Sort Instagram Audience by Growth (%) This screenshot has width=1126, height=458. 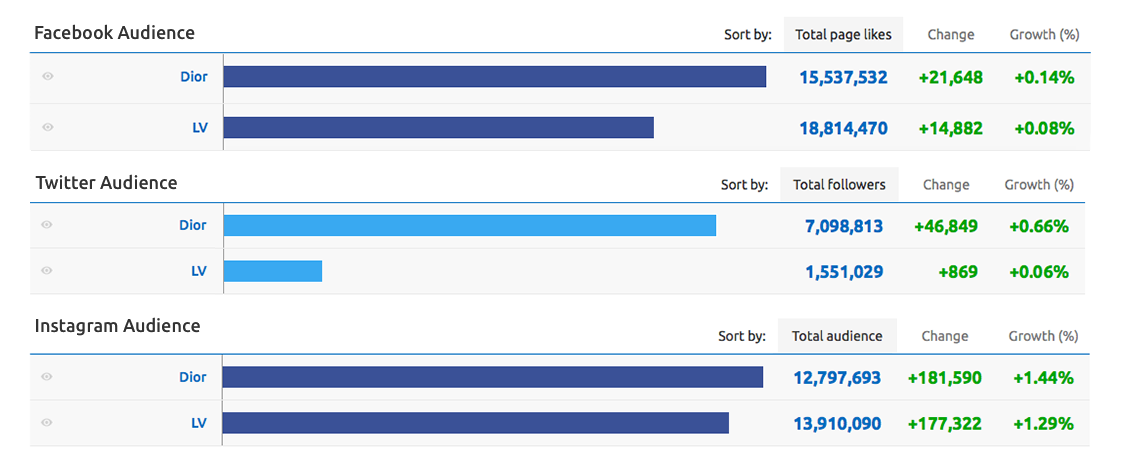coord(1043,337)
